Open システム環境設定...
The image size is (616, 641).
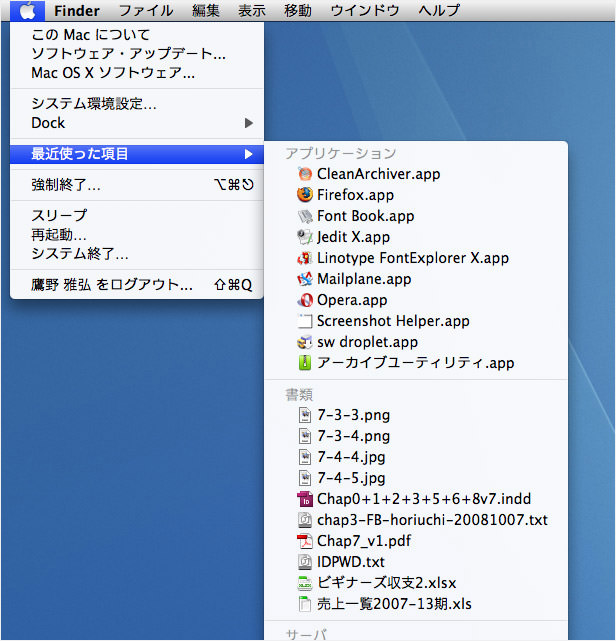click(x=137, y=104)
